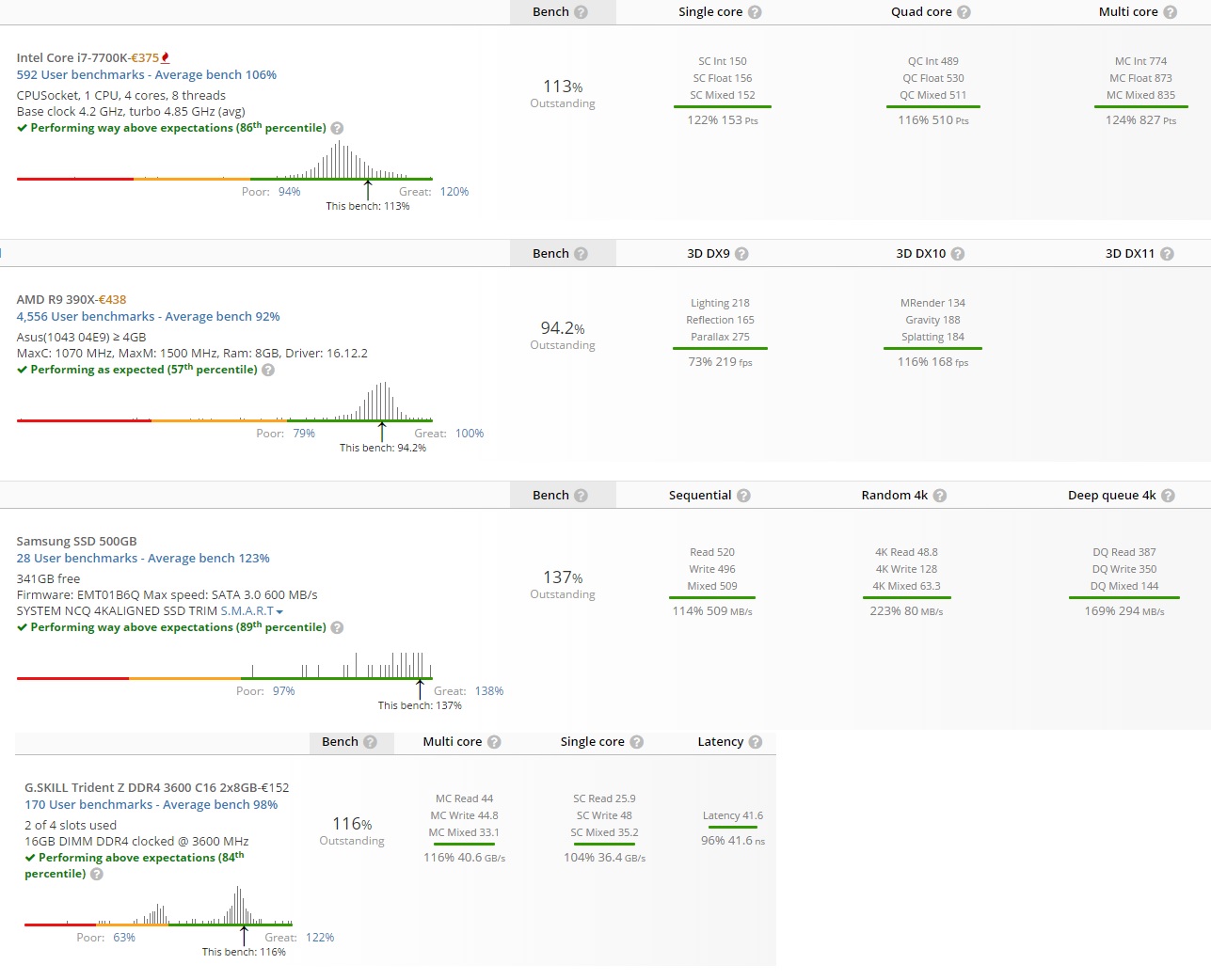1211x980 pixels.
Task: Open 4,556 User benchmarks link
Action: [148, 317]
